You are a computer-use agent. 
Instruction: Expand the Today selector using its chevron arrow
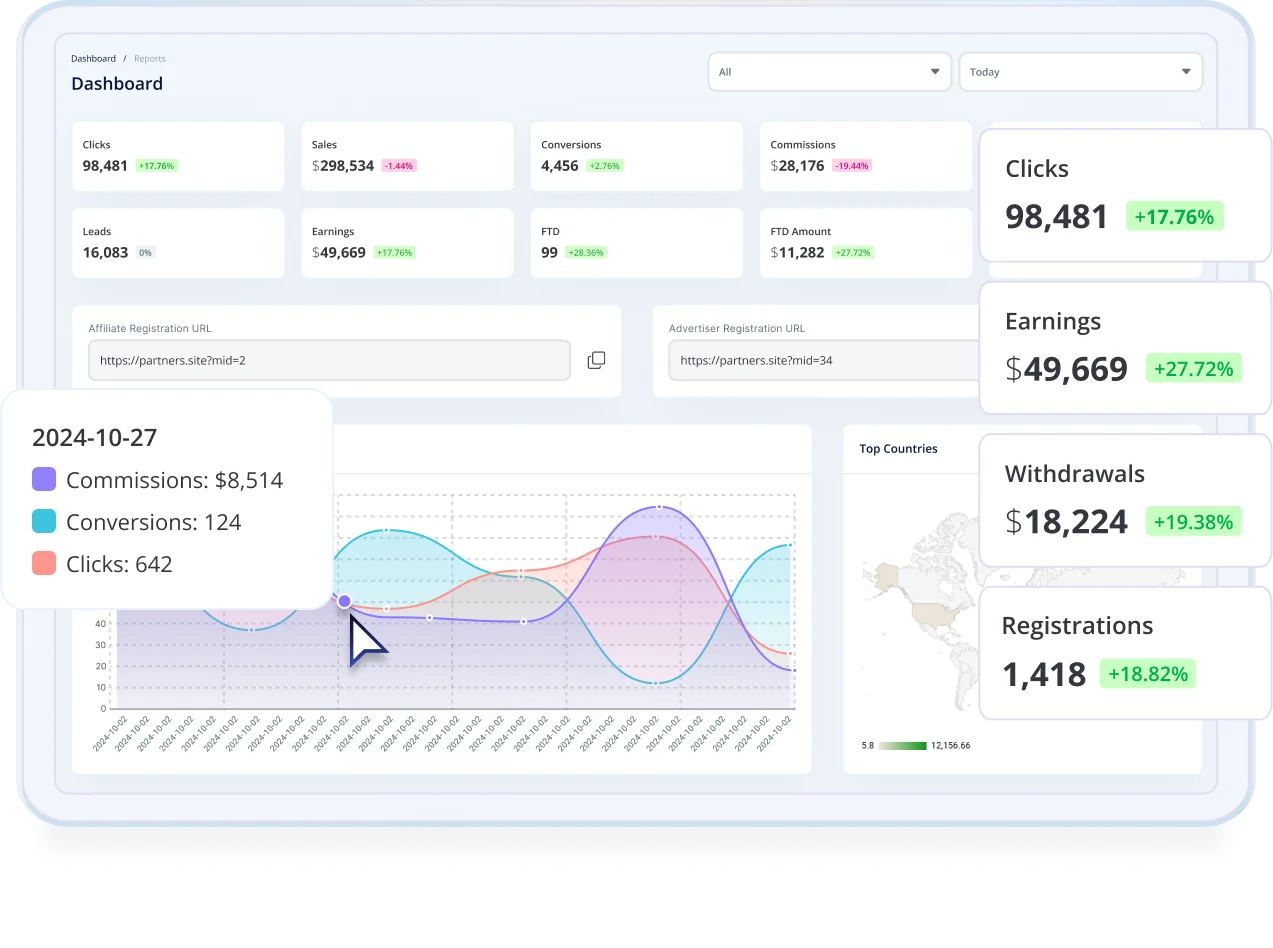pyautogui.click(x=1186, y=71)
